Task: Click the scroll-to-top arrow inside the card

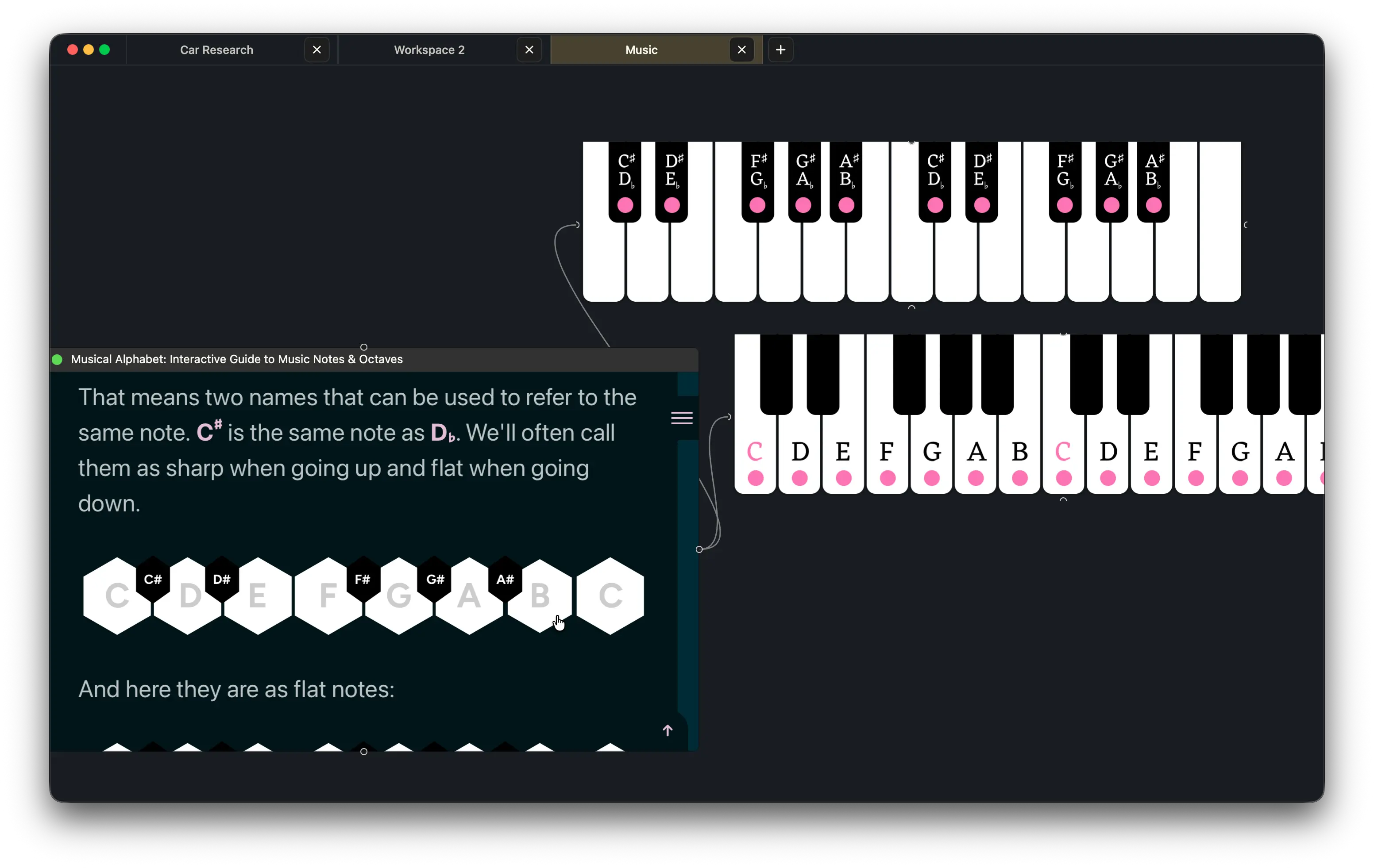Action: point(668,730)
